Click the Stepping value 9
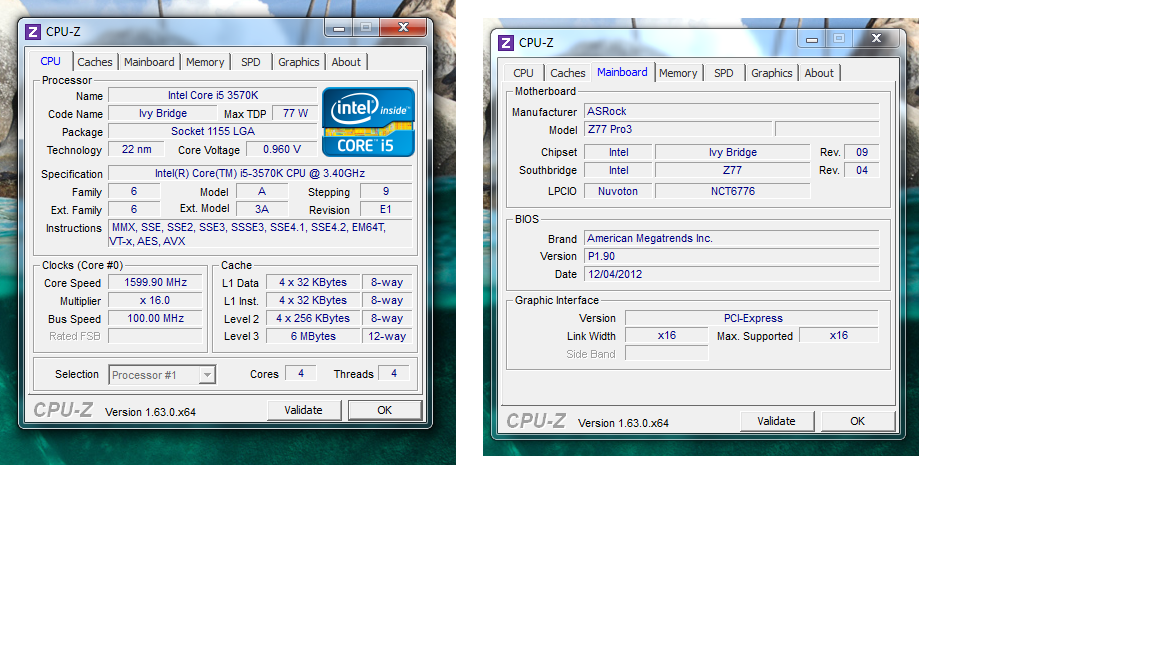Viewport: 1152px width, 648px height. point(386,191)
